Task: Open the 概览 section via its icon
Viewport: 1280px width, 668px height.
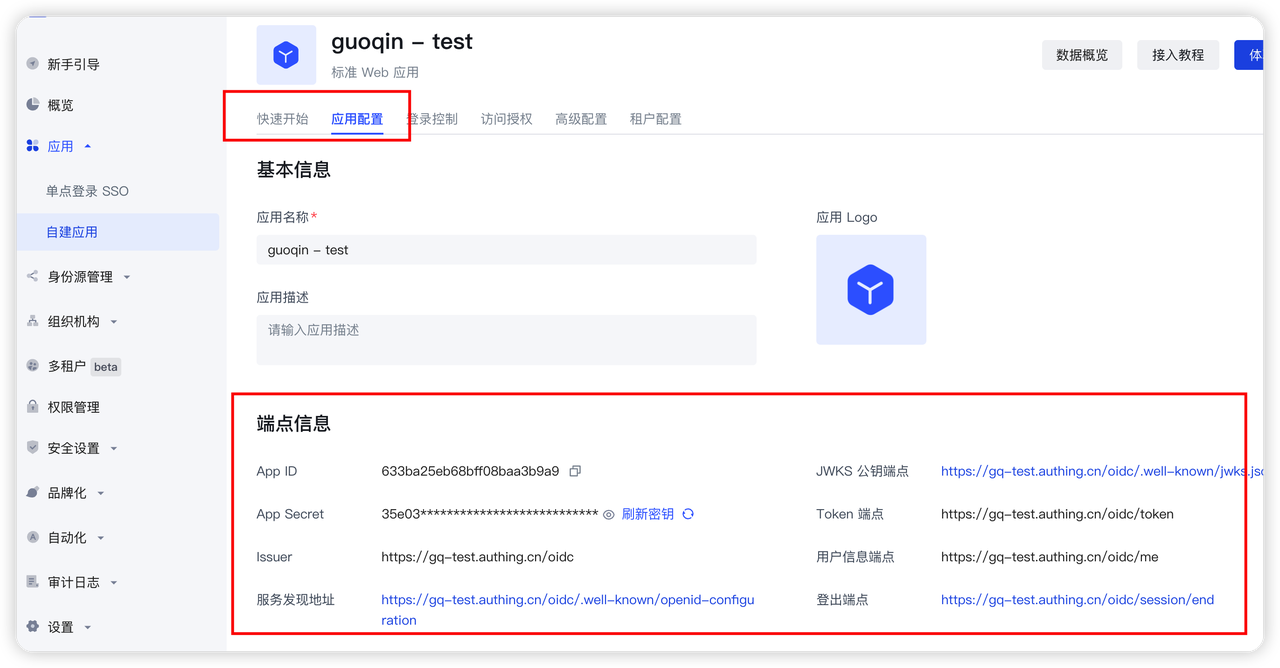Action: (33, 104)
